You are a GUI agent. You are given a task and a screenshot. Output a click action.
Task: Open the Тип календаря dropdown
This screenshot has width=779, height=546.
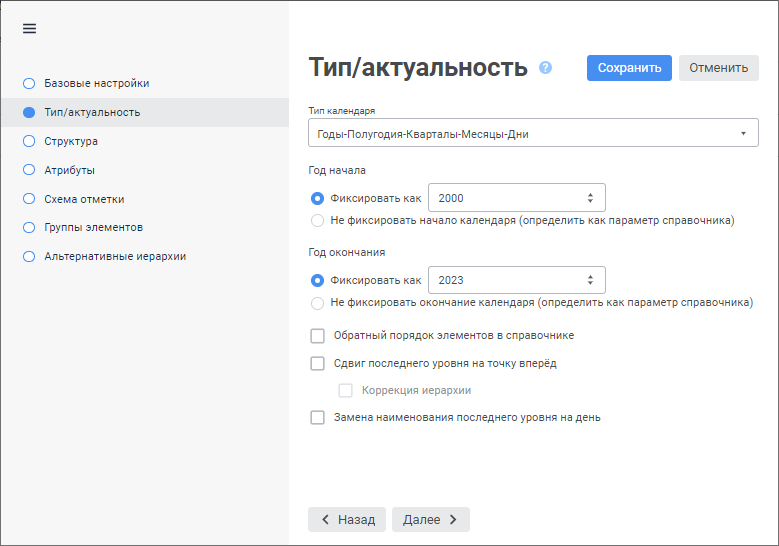click(x=533, y=133)
